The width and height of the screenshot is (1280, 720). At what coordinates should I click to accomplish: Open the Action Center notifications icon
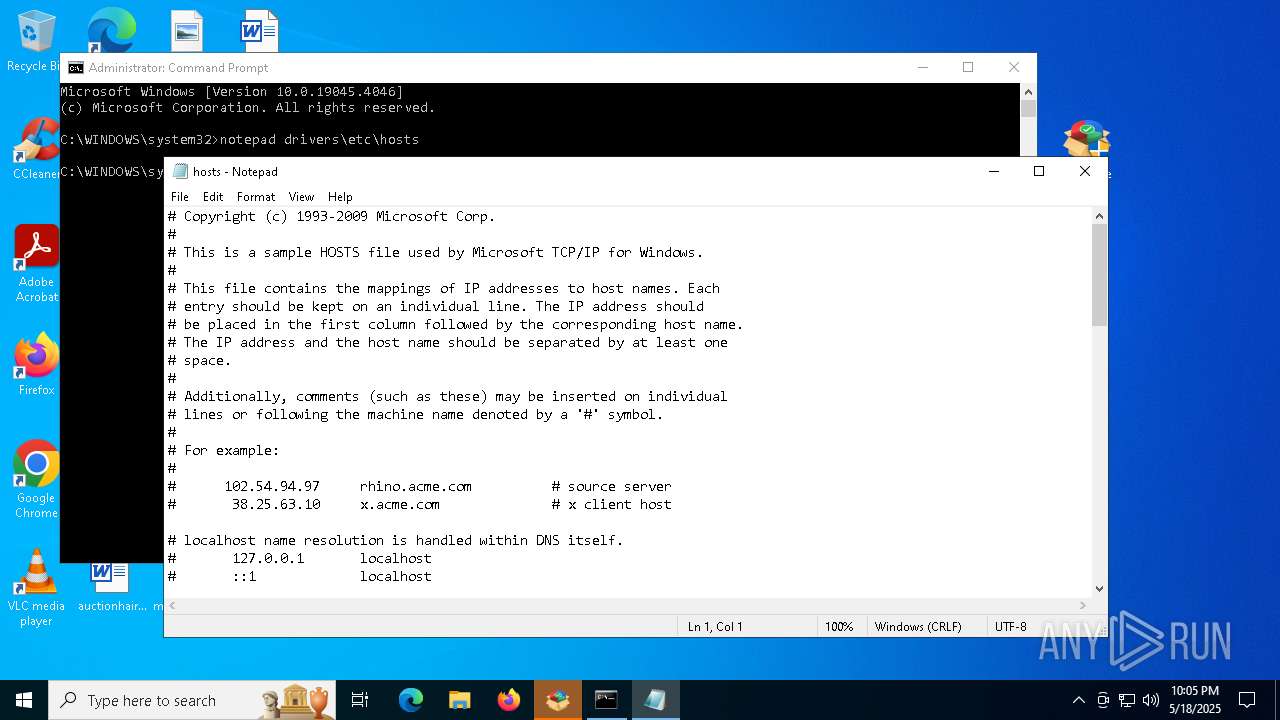point(1247,700)
